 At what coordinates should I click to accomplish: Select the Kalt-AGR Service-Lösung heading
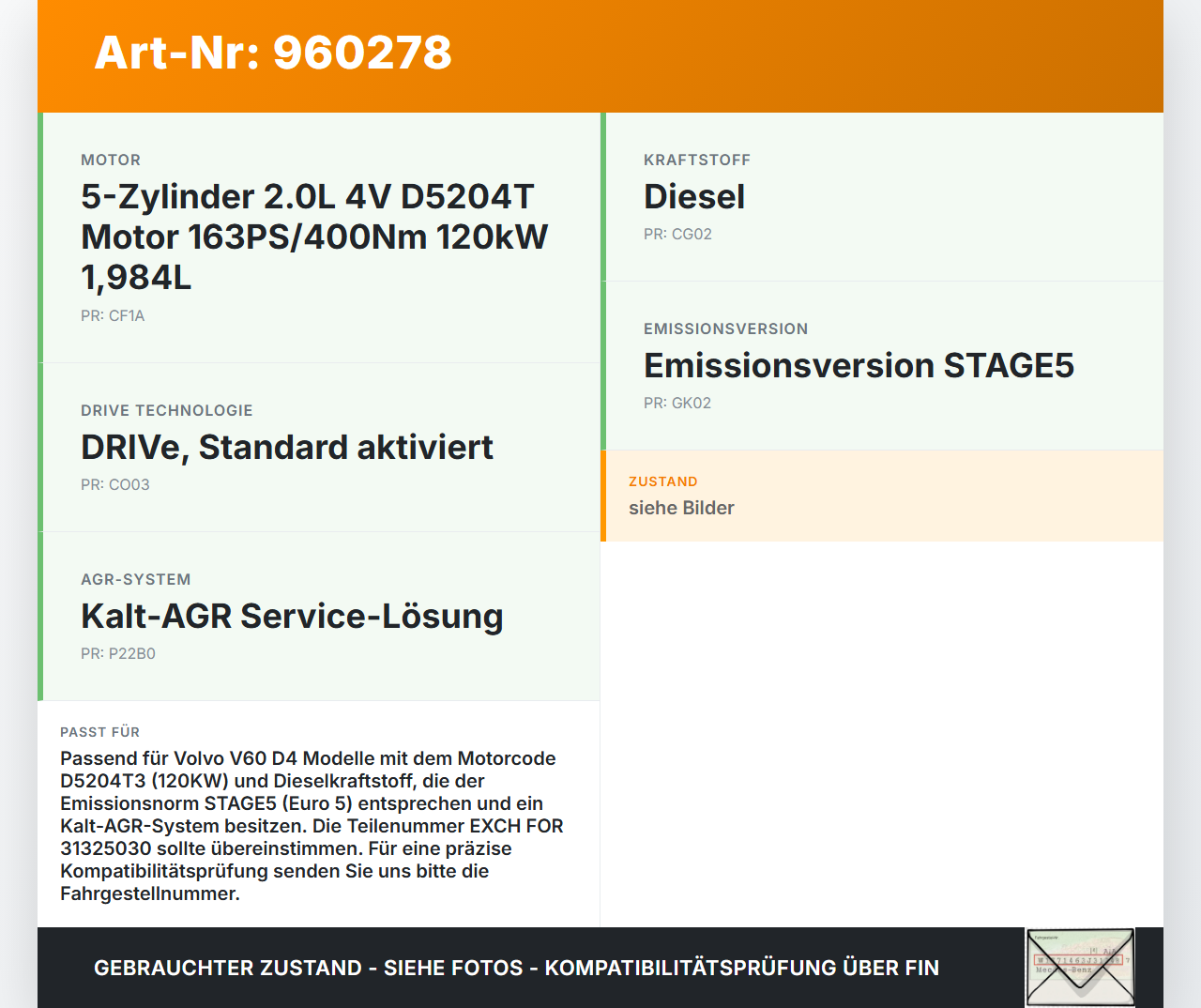point(292,617)
